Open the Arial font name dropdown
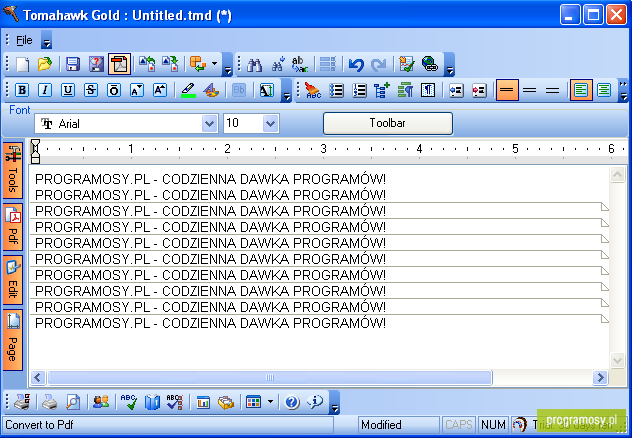The image size is (632, 438). (x=209, y=123)
